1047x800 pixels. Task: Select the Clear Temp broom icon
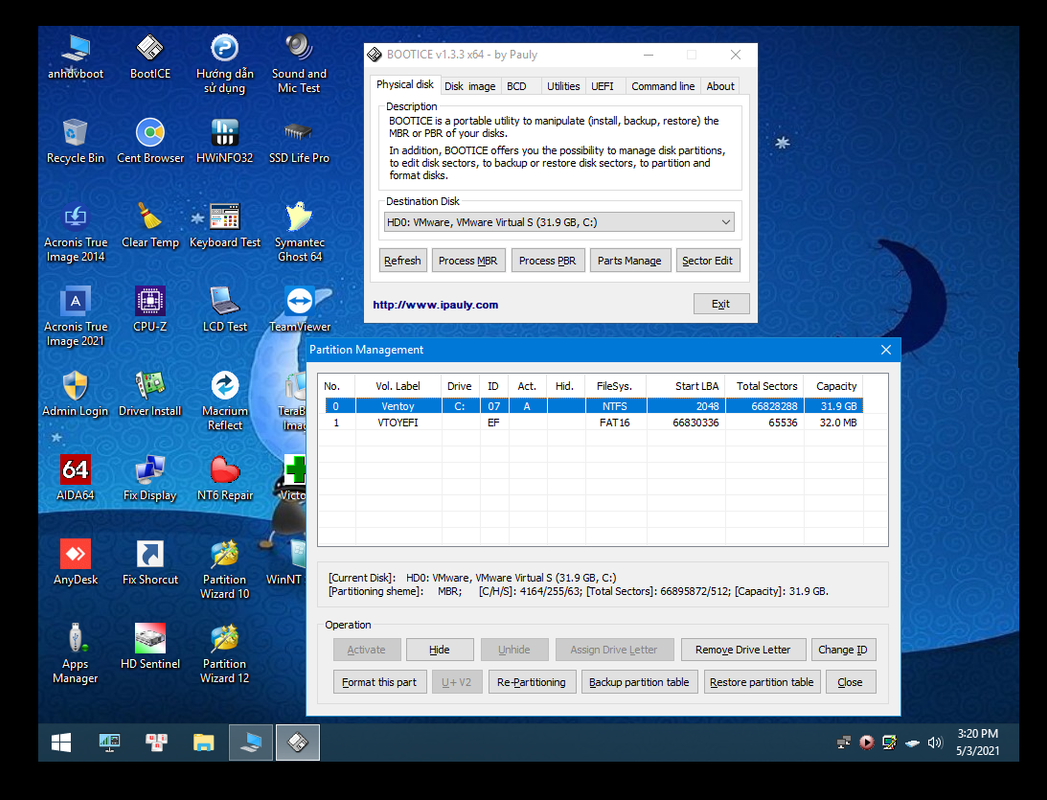150,226
